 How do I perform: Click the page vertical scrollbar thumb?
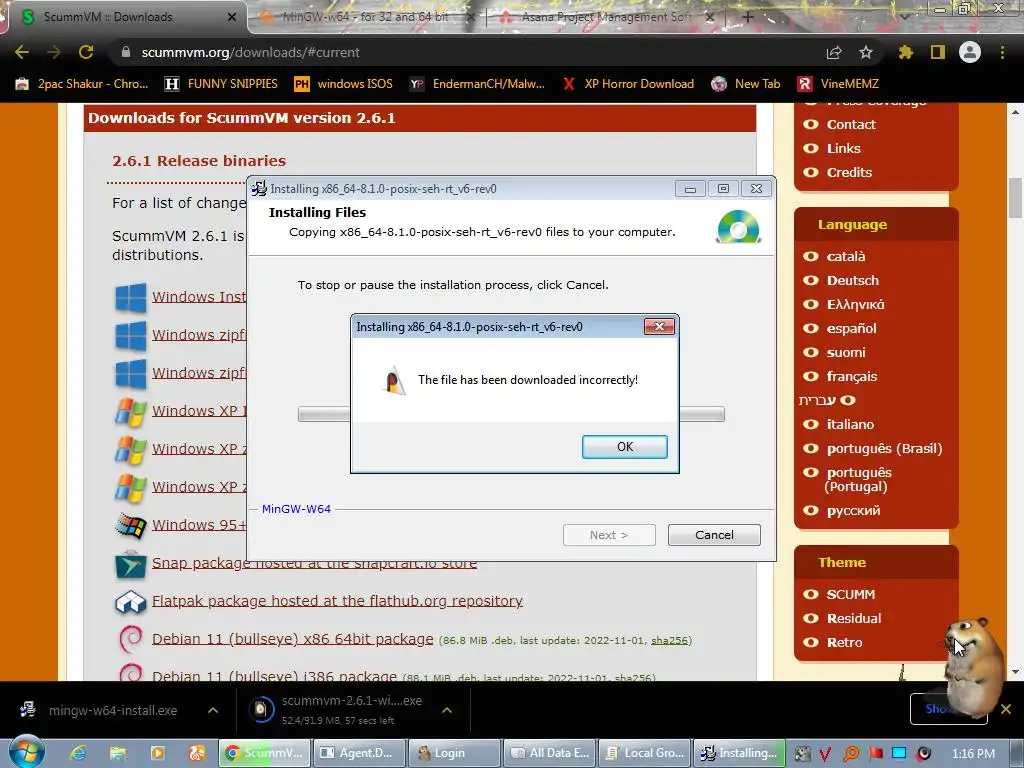tap(1015, 198)
